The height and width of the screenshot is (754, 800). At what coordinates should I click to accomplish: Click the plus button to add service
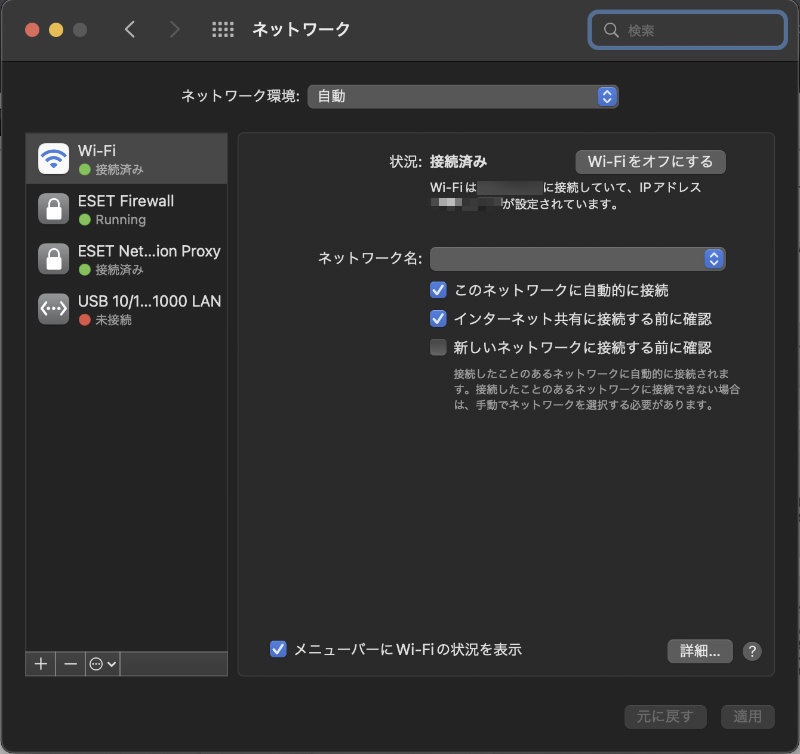point(41,664)
